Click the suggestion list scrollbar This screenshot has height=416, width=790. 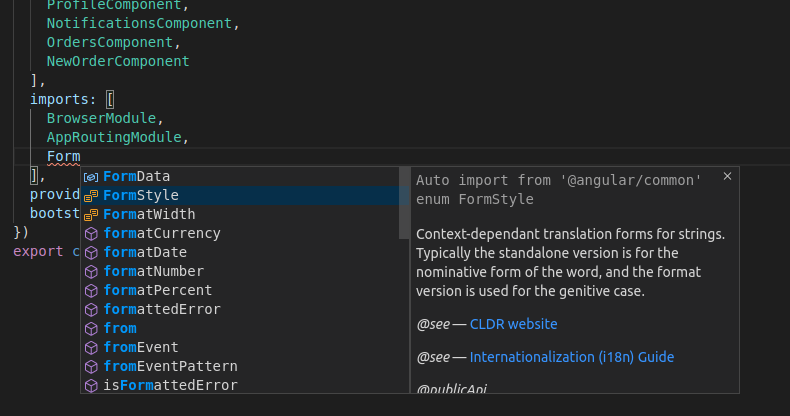405,200
